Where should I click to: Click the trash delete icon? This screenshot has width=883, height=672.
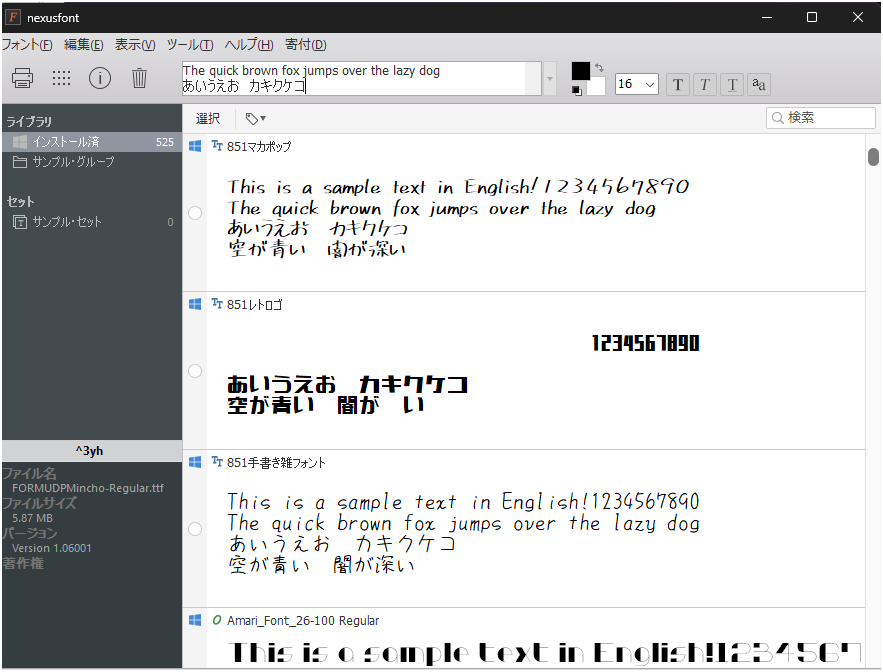click(x=139, y=78)
